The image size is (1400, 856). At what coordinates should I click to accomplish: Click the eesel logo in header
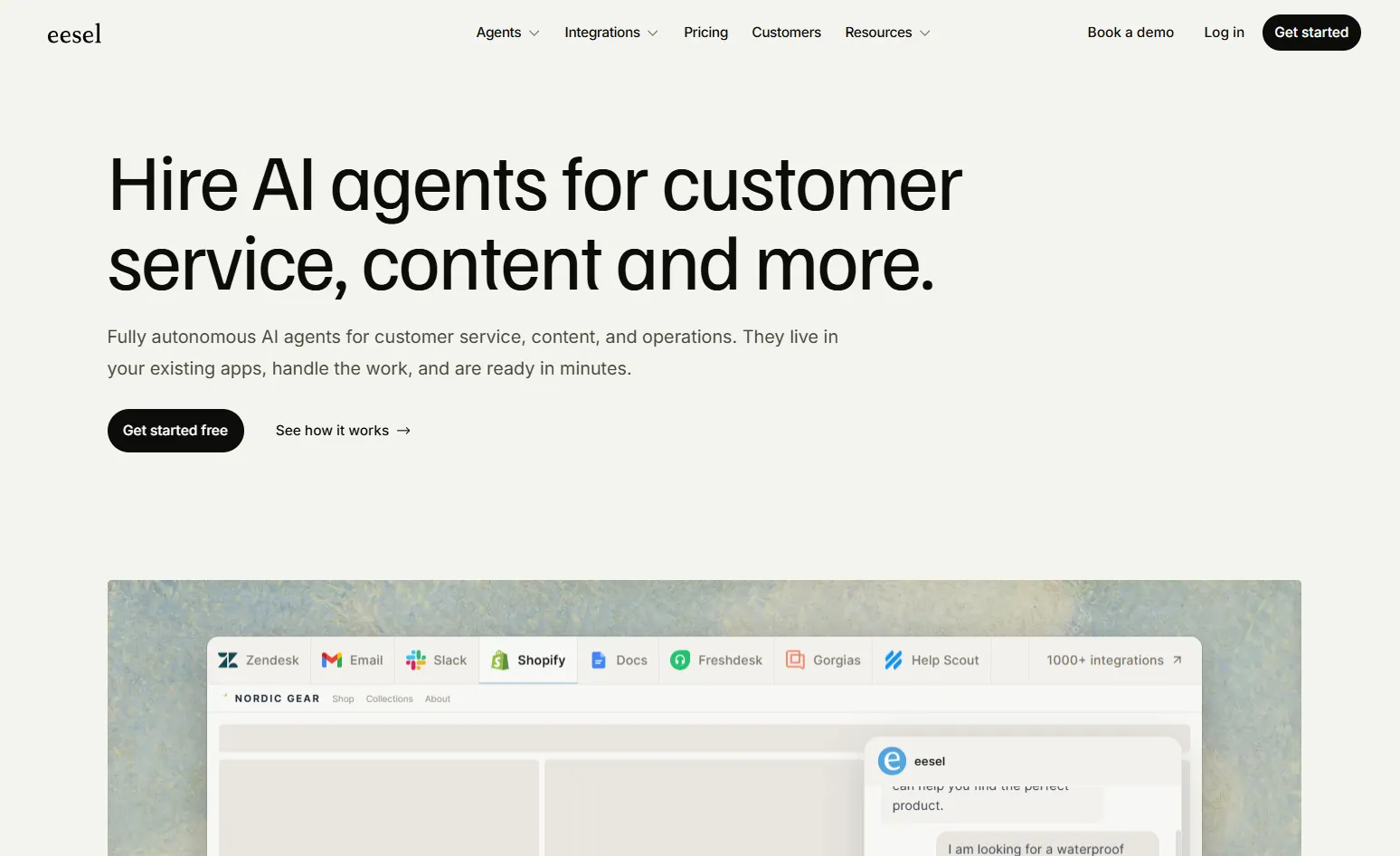pyautogui.click(x=74, y=33)
